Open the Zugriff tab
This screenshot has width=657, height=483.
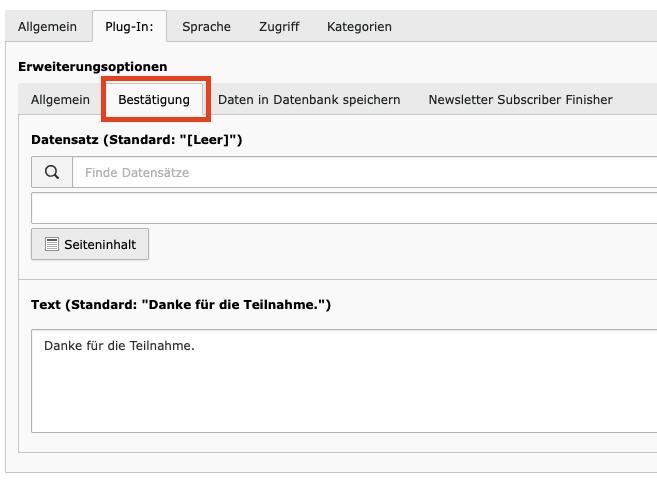pyautogui.click(x=279, y=27)
